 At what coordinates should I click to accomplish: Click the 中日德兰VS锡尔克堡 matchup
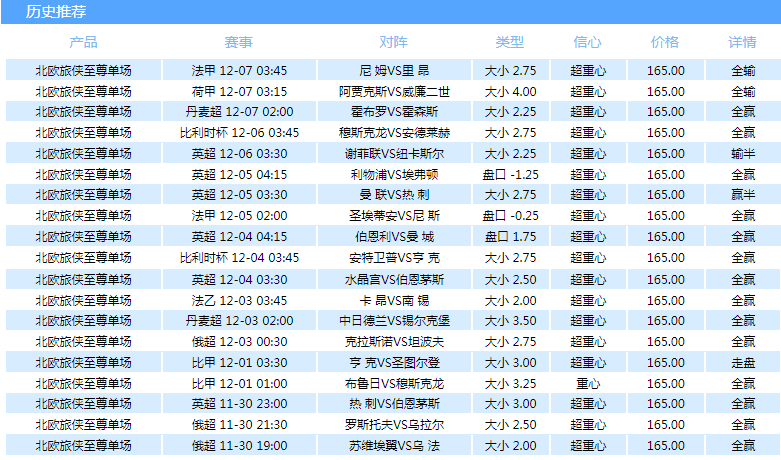[x=394, y=321]
